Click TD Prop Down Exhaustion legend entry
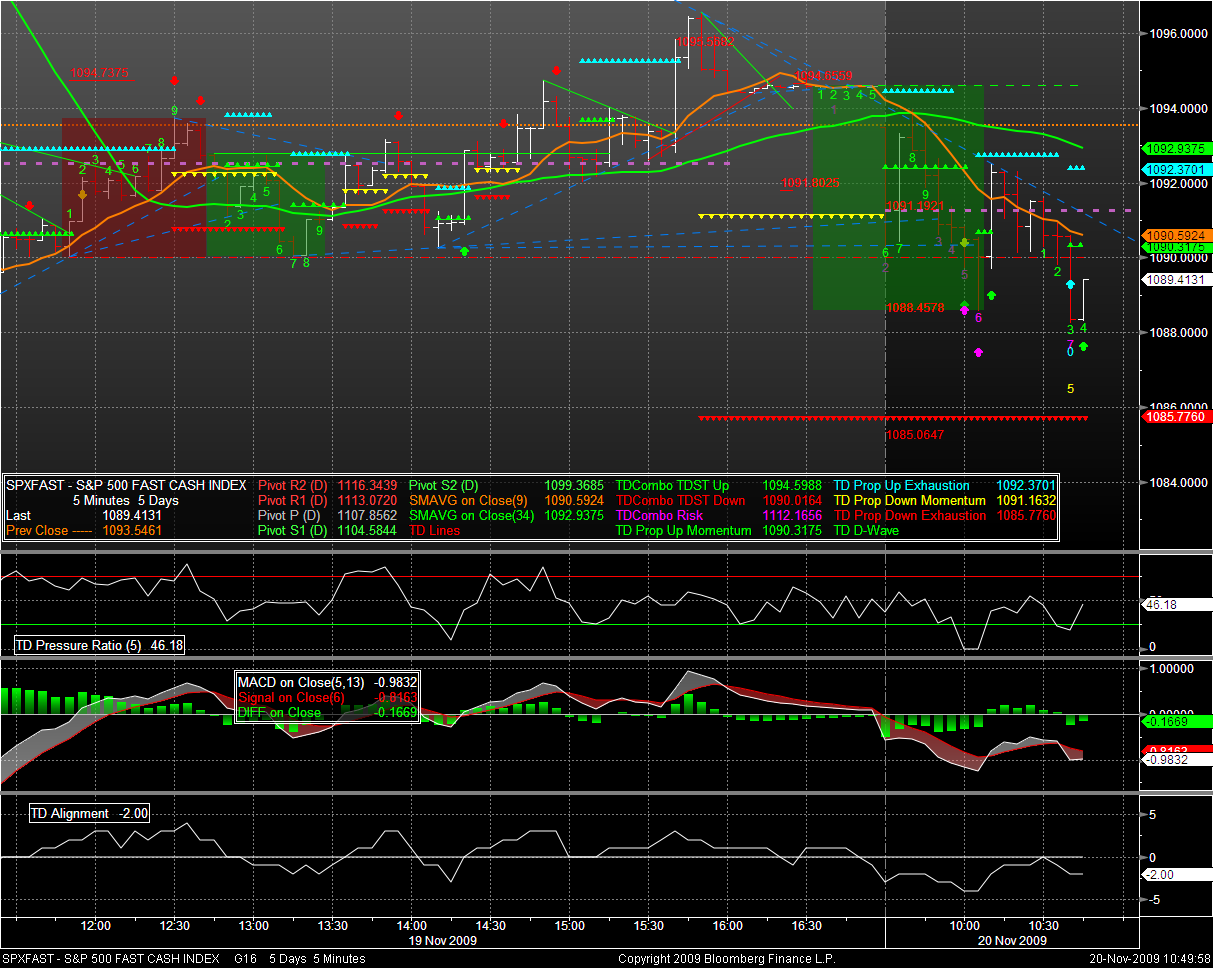The width and height of the screenshot is (1213, 968). 910,515
